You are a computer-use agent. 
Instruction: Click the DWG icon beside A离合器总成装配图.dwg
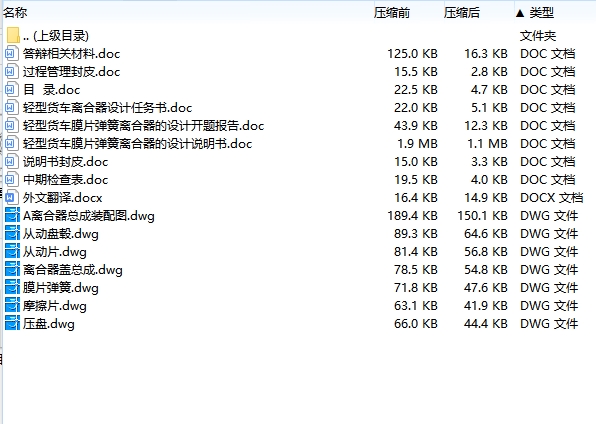12,216
